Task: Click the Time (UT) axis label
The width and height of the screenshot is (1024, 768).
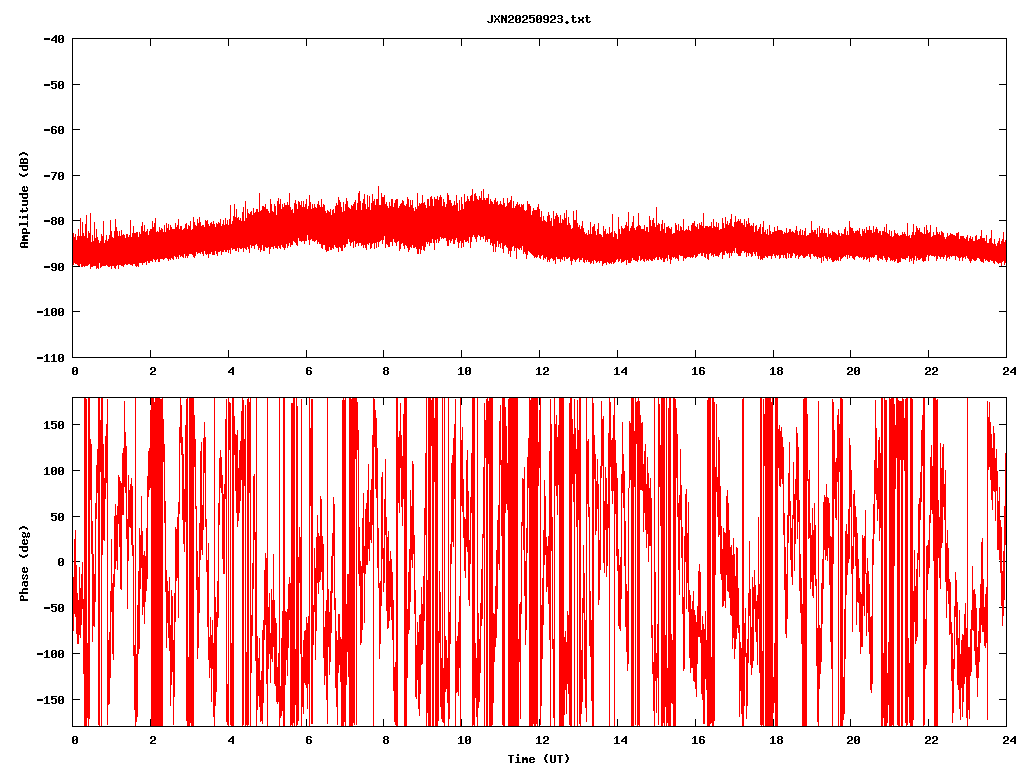Action: pos(538,759)
